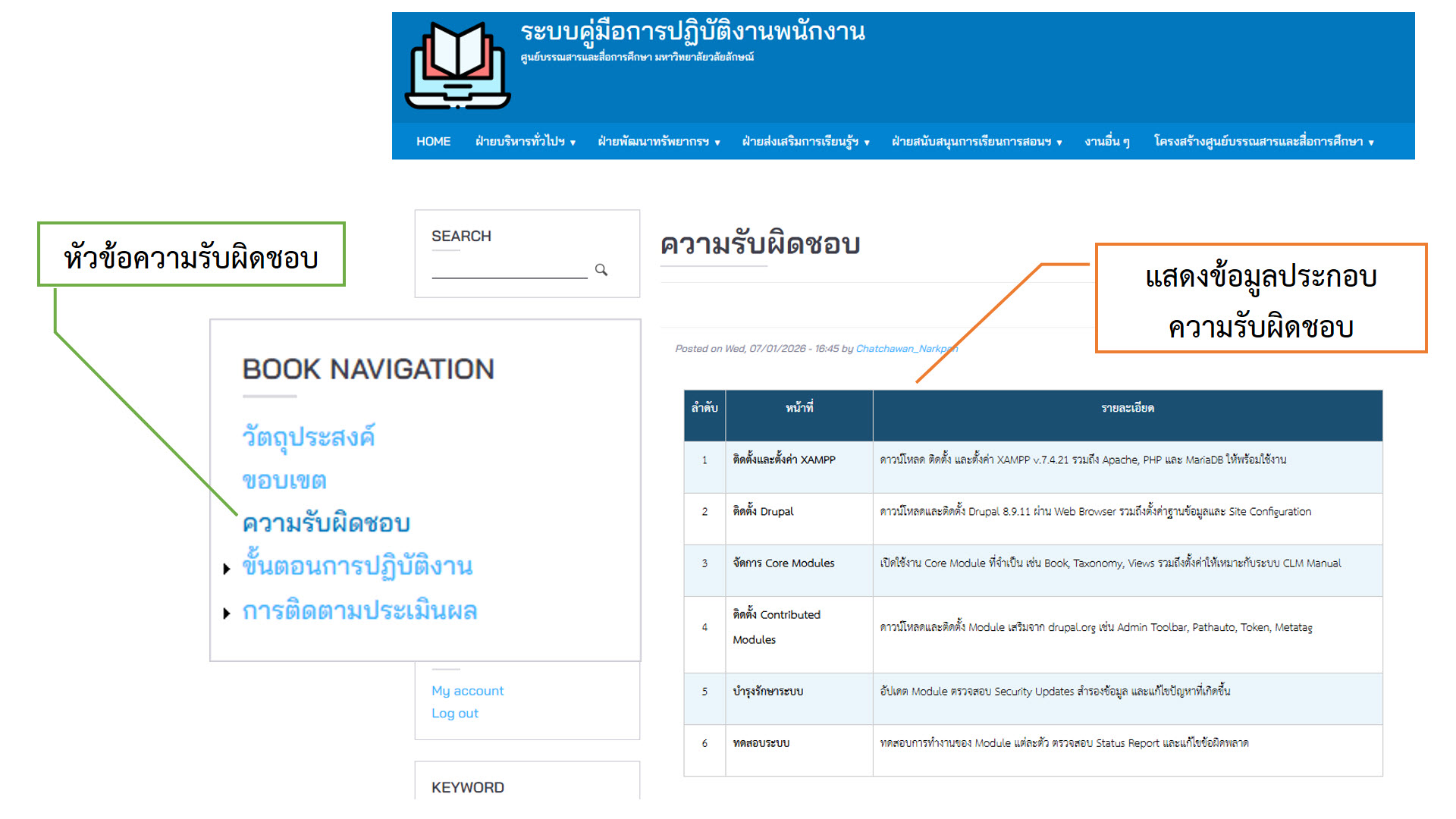Click the book and laptop site logo
The image size is (1456, 819).
click(x=458, y=65)
